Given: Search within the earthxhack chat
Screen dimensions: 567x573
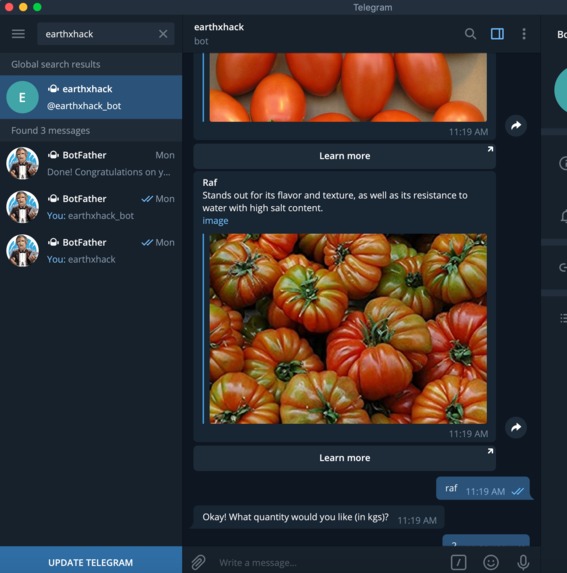Looking at the screenshot, I should (470, 34).
